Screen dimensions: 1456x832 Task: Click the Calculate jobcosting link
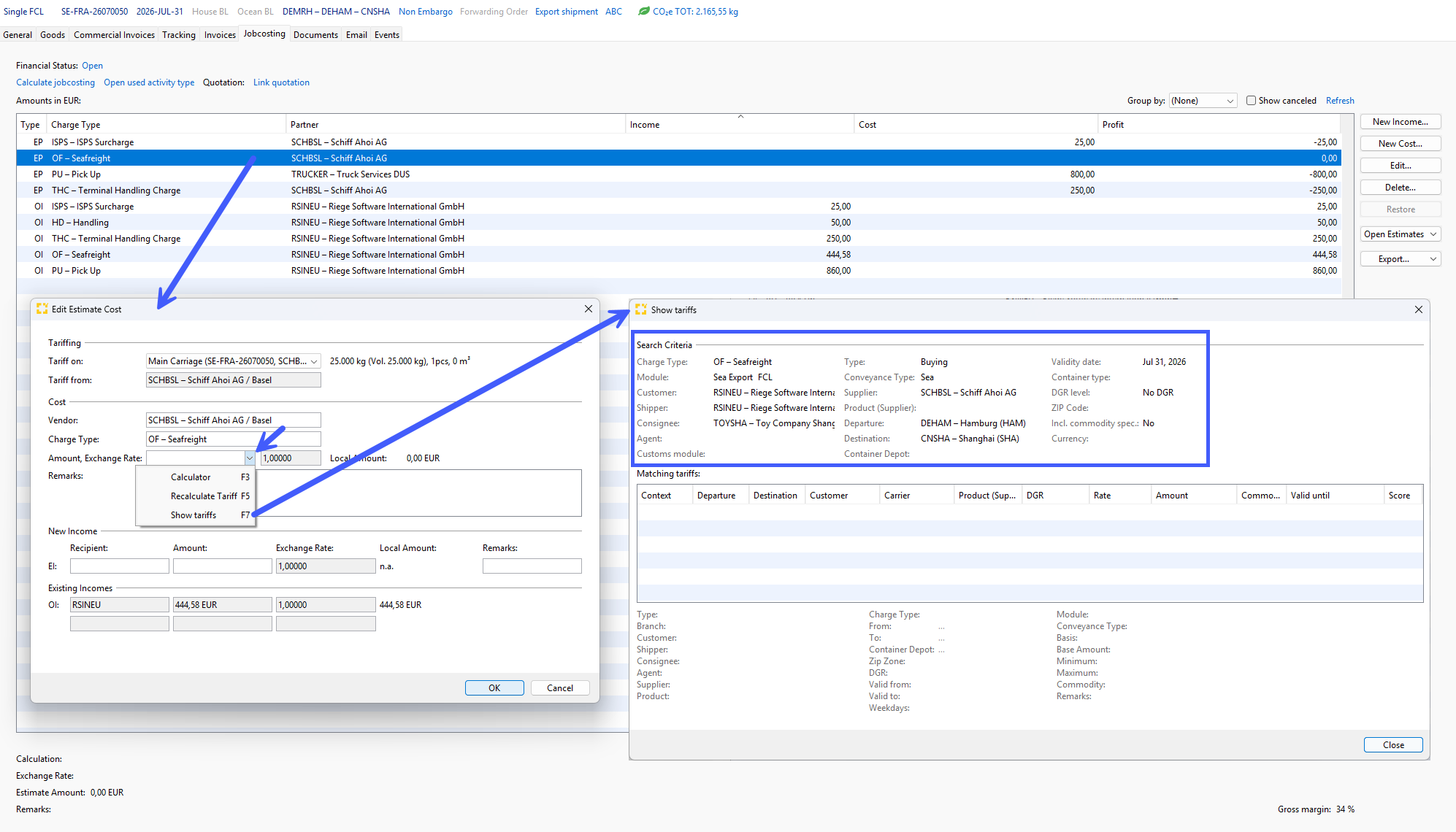click(55, 82)
